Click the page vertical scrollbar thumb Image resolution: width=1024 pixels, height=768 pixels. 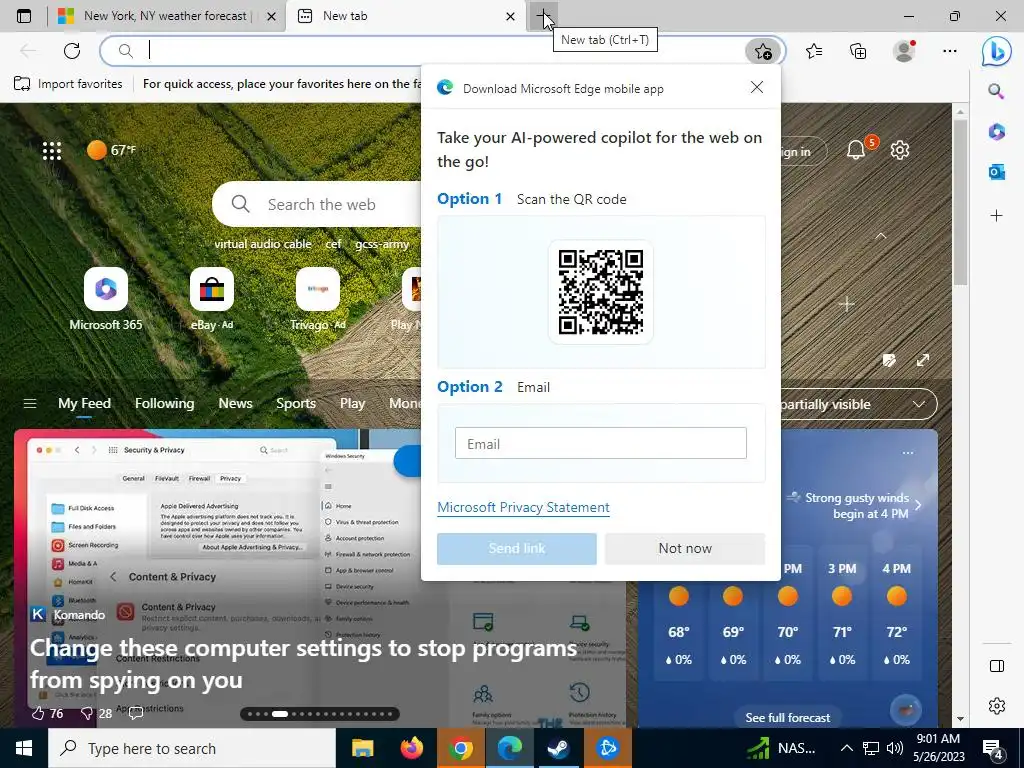960,202
